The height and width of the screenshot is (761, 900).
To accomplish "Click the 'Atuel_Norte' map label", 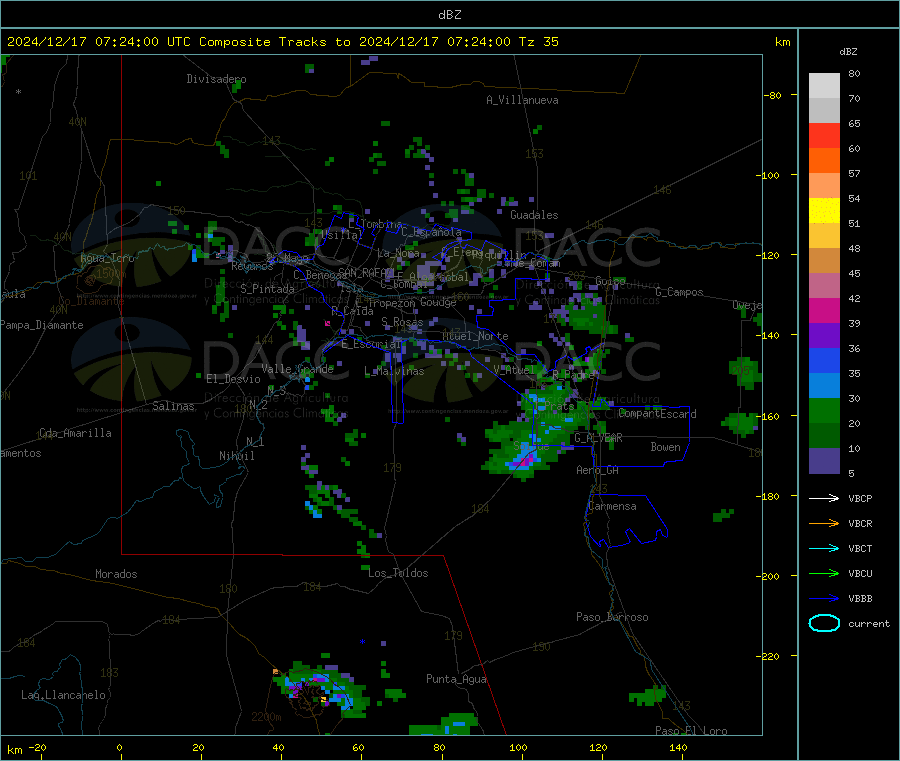I will point(475,336).
